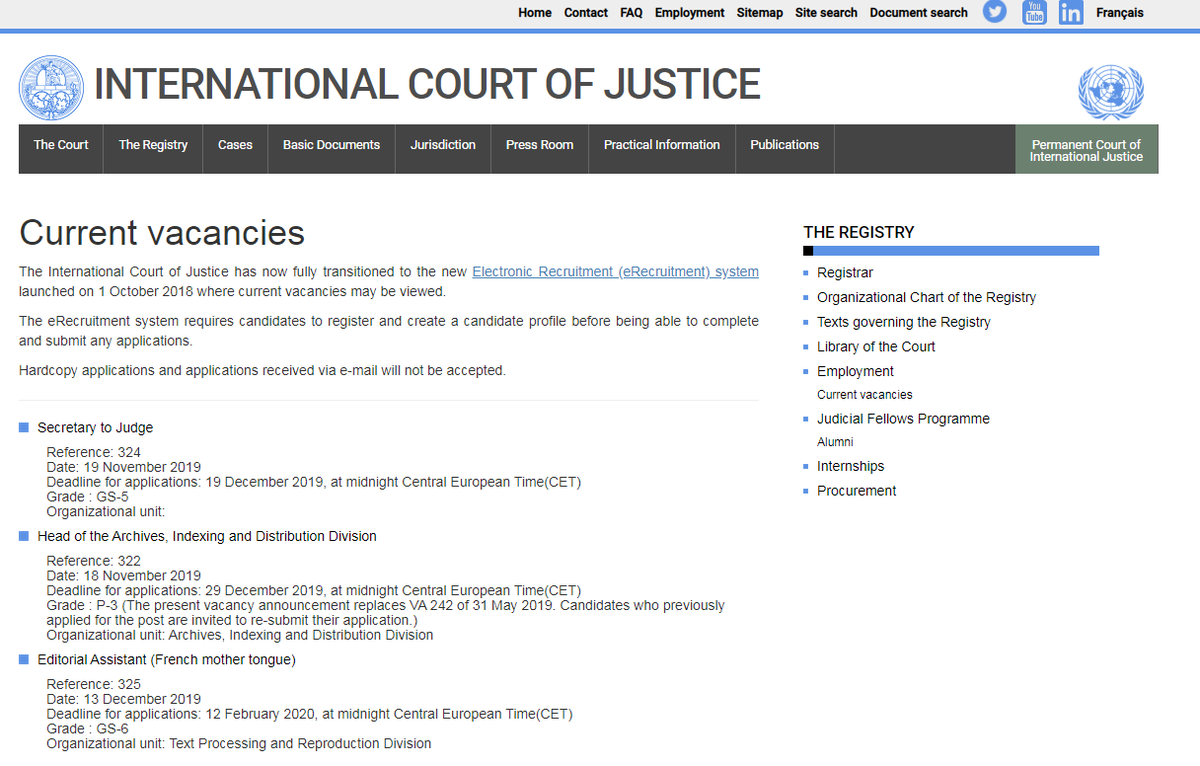Open Texts governing the Registry
This screenshot has height=766, width=1200.
[904, 322]
